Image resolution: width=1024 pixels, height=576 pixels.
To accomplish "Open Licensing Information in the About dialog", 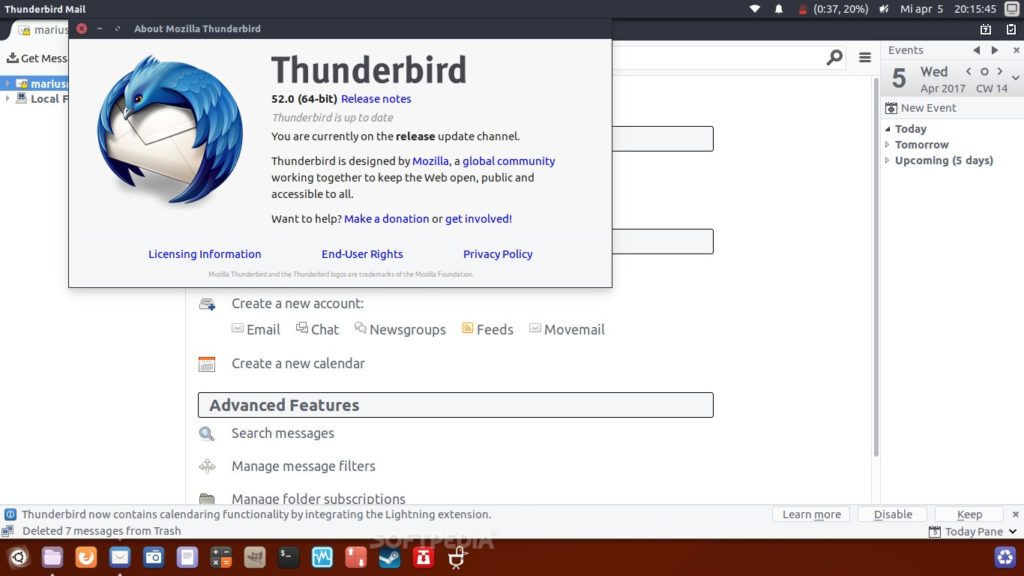I will [x=204, y=254].
